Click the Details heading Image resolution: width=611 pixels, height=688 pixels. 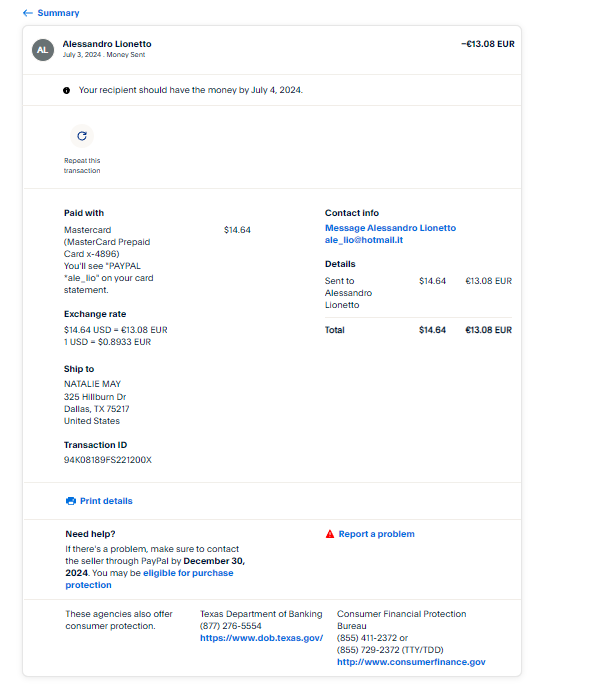point(340,264)
